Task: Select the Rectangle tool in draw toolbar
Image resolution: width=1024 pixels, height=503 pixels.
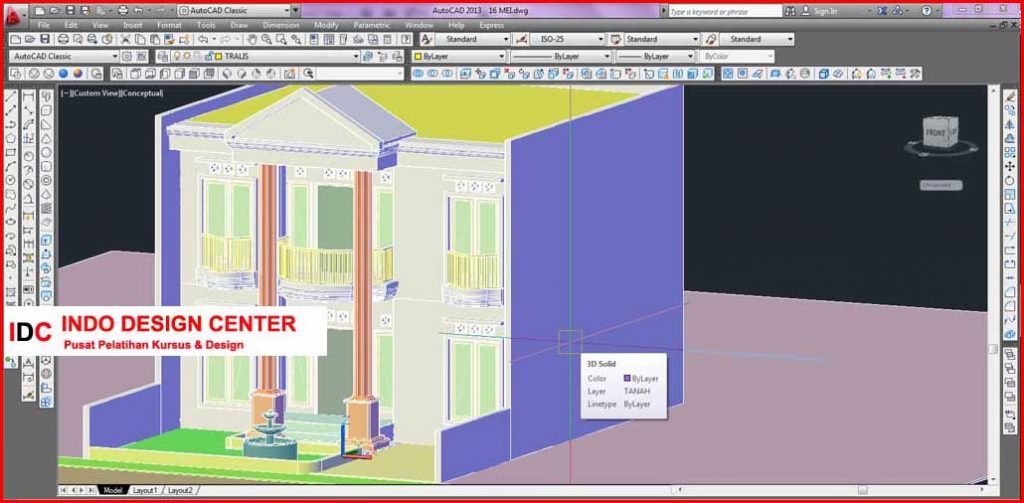Action: click(10, 152)
